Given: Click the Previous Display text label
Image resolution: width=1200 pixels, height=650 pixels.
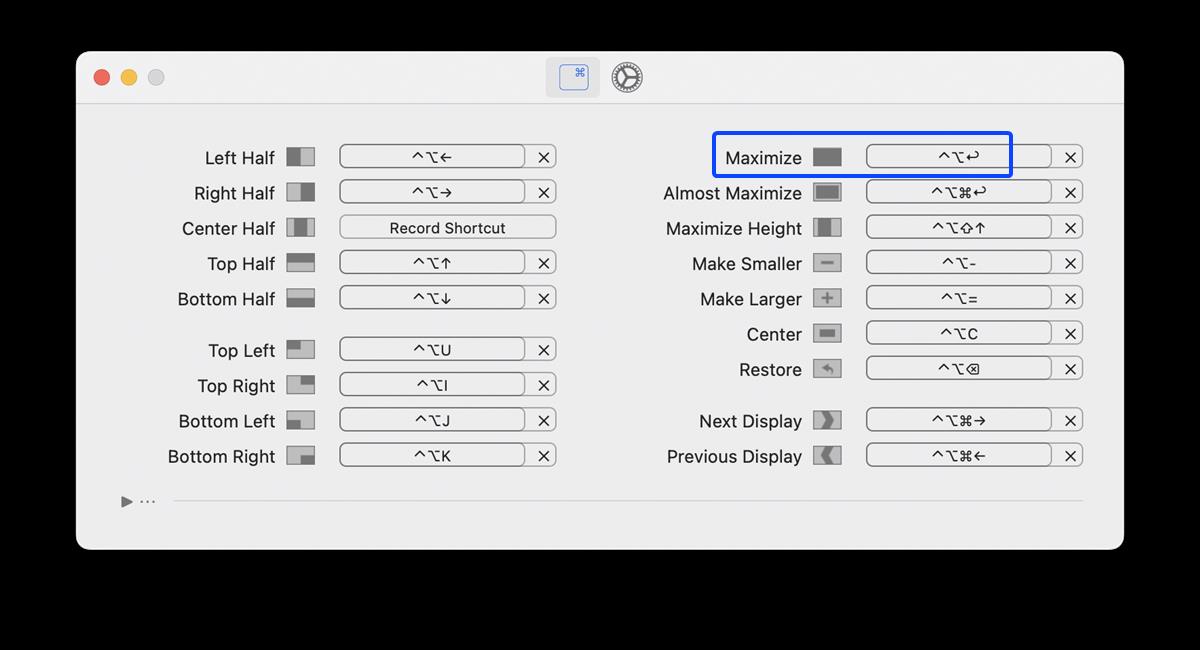Looking at the screenshot, I should click(734, 456).
